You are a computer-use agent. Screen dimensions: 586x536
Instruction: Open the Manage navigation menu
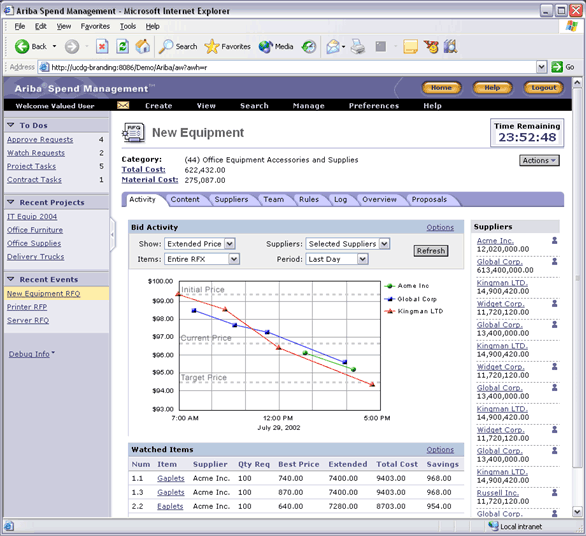308,106
